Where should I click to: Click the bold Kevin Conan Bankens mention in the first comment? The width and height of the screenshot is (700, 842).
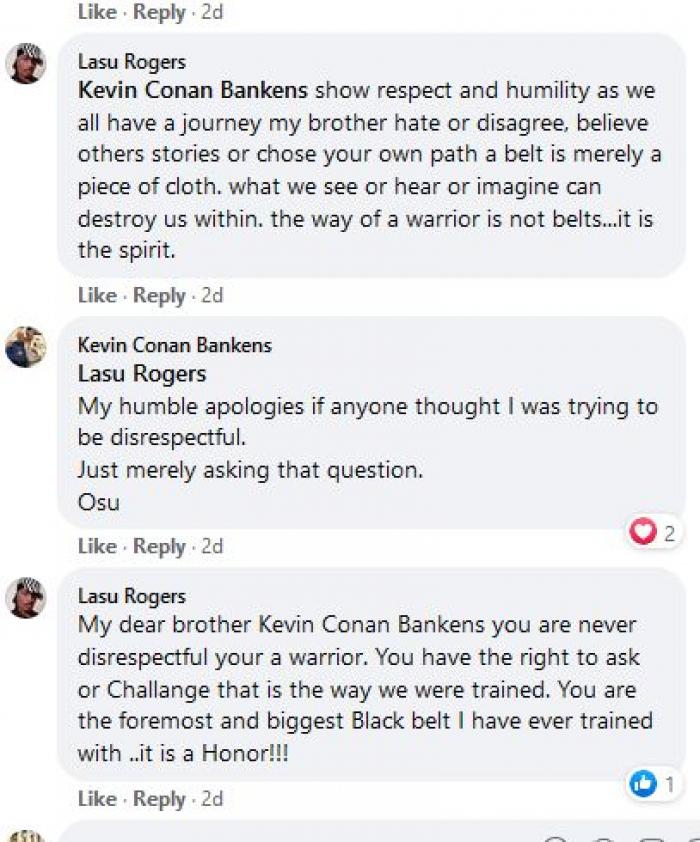194,90
